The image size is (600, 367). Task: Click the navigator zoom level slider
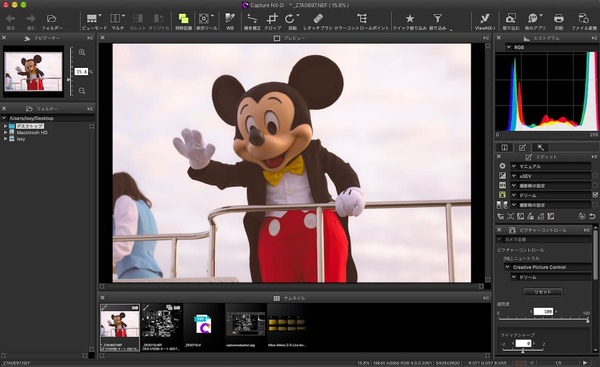click(70, 71)
